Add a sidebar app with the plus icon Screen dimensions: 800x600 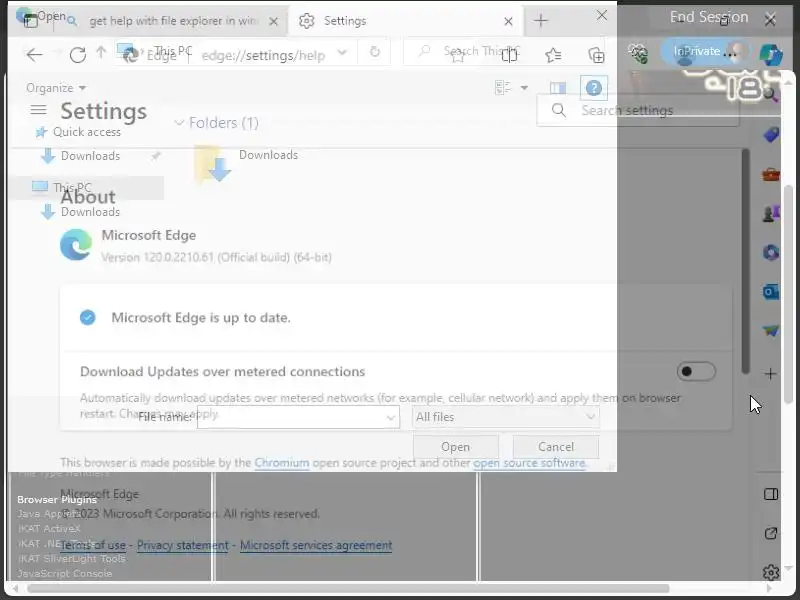[x=771, y=374]
